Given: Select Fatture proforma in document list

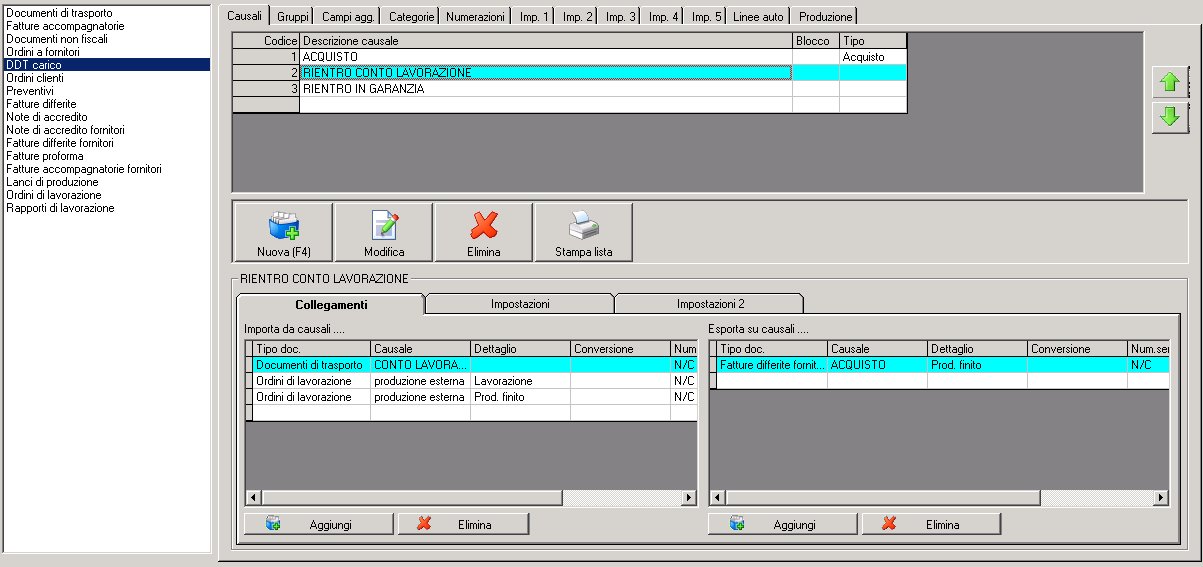Looking at the screenshot, I should (106, 155).
